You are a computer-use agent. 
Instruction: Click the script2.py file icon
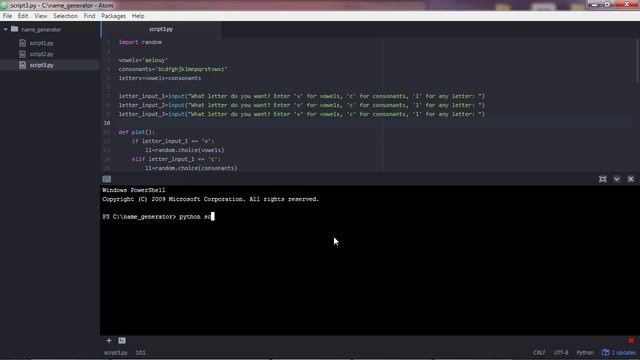pos(22,54)
